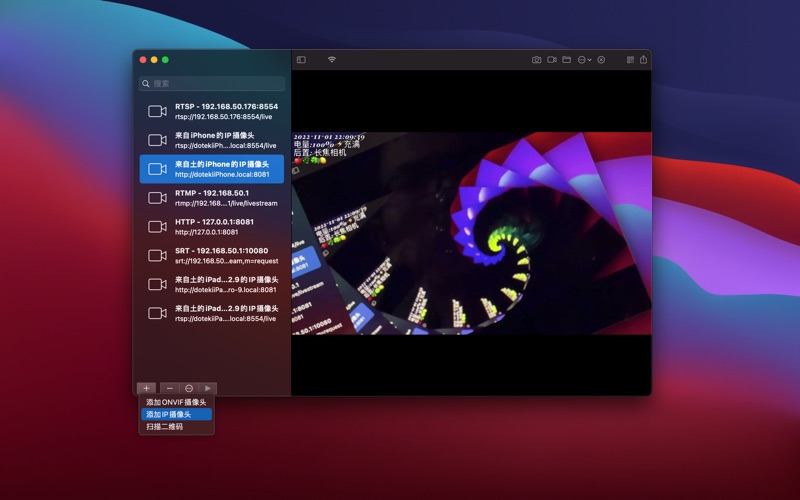Expand the ellipsis options dropdown in toolbar
Screen dimensions: 800x500
(x=584, y=60)
